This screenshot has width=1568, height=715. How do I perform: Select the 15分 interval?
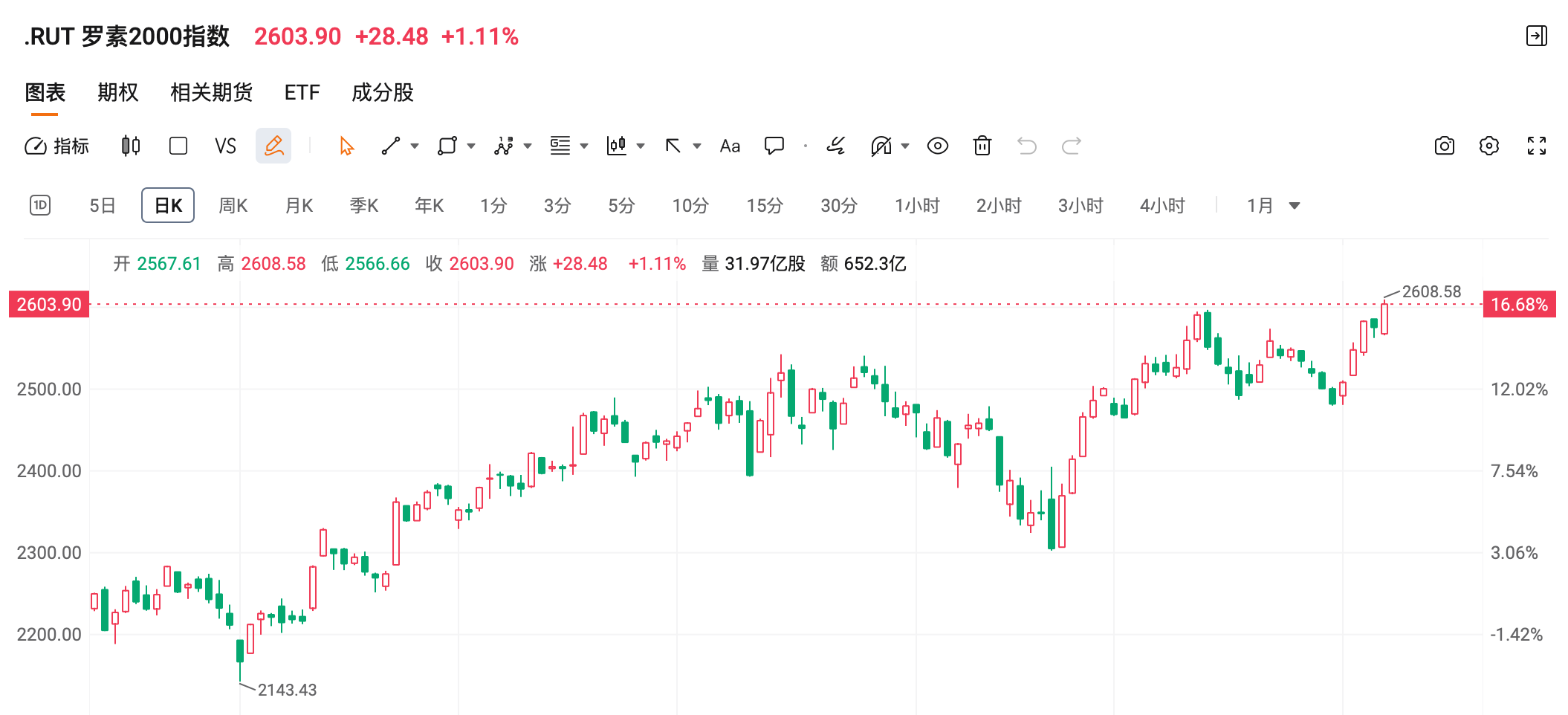pos(765,206)
